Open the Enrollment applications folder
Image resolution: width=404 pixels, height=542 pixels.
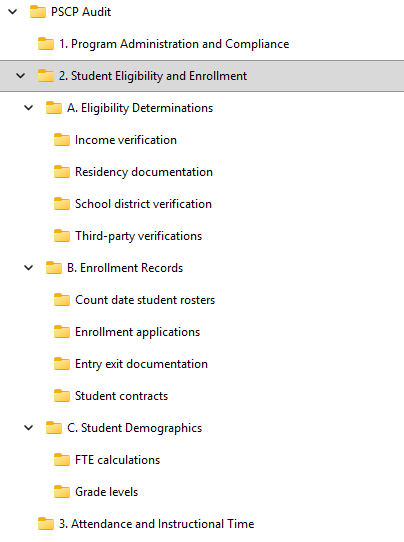tap(138, 332)
